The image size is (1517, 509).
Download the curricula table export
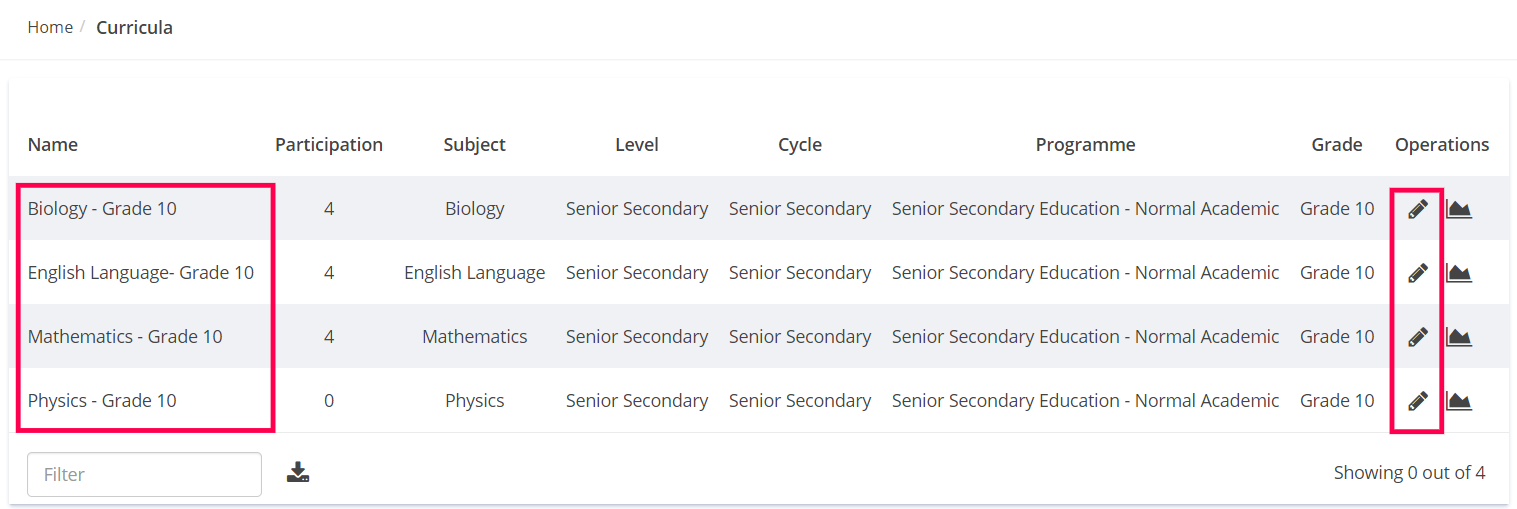pyautogui.click(x=298, y=473)
